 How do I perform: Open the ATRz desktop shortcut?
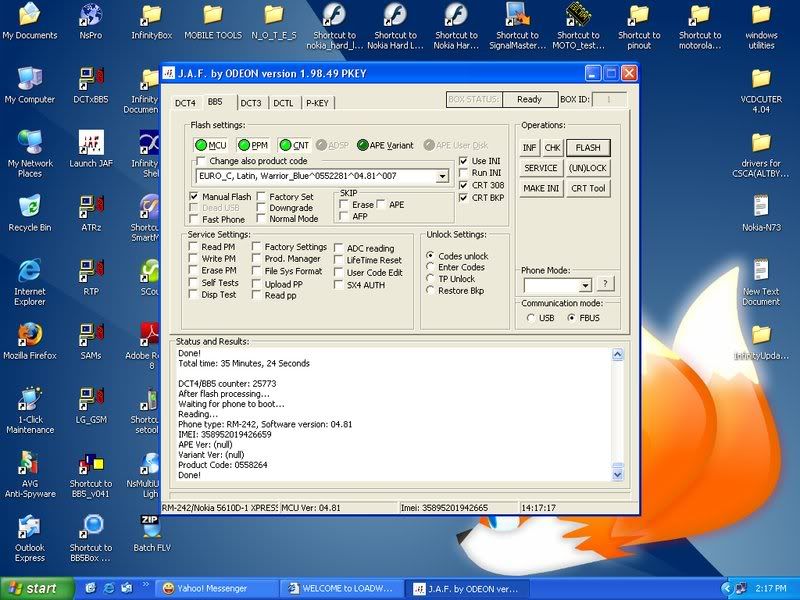click(91, 213)
